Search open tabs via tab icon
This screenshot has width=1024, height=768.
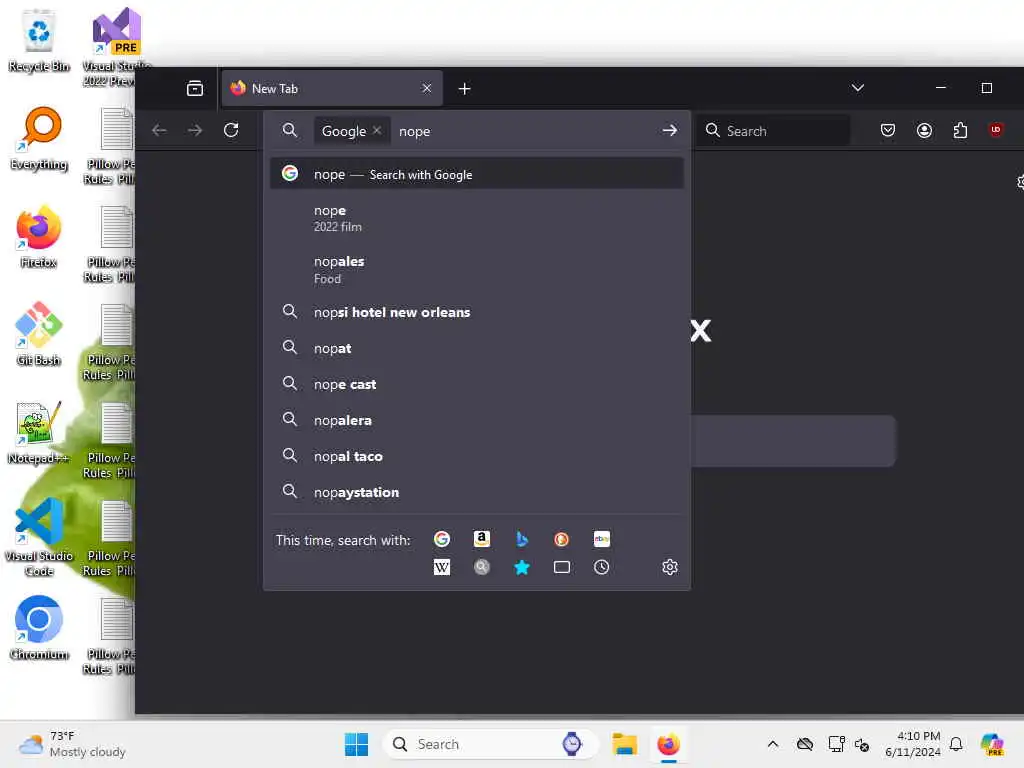point(562,567)
